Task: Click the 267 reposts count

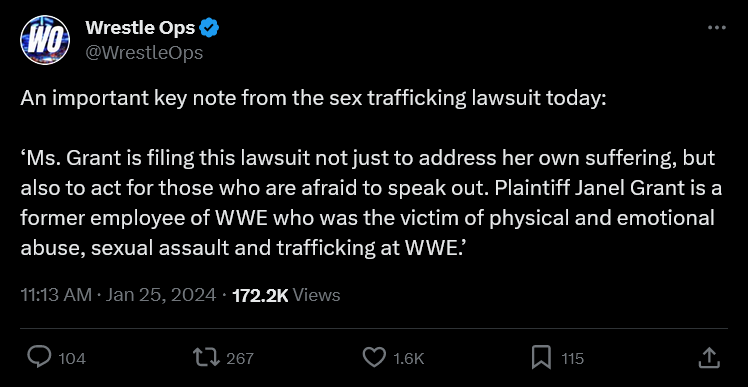Action: pos(240,359)
